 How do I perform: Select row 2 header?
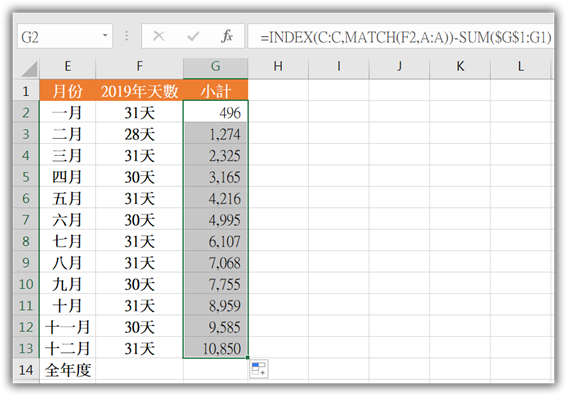click(26, 112)
